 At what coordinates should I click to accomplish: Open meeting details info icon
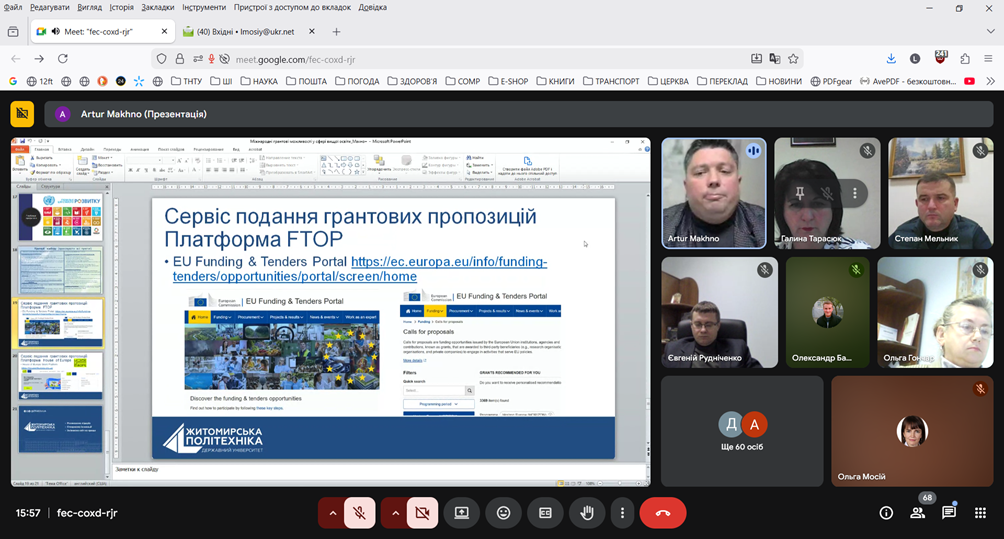[x=886, y=513]
